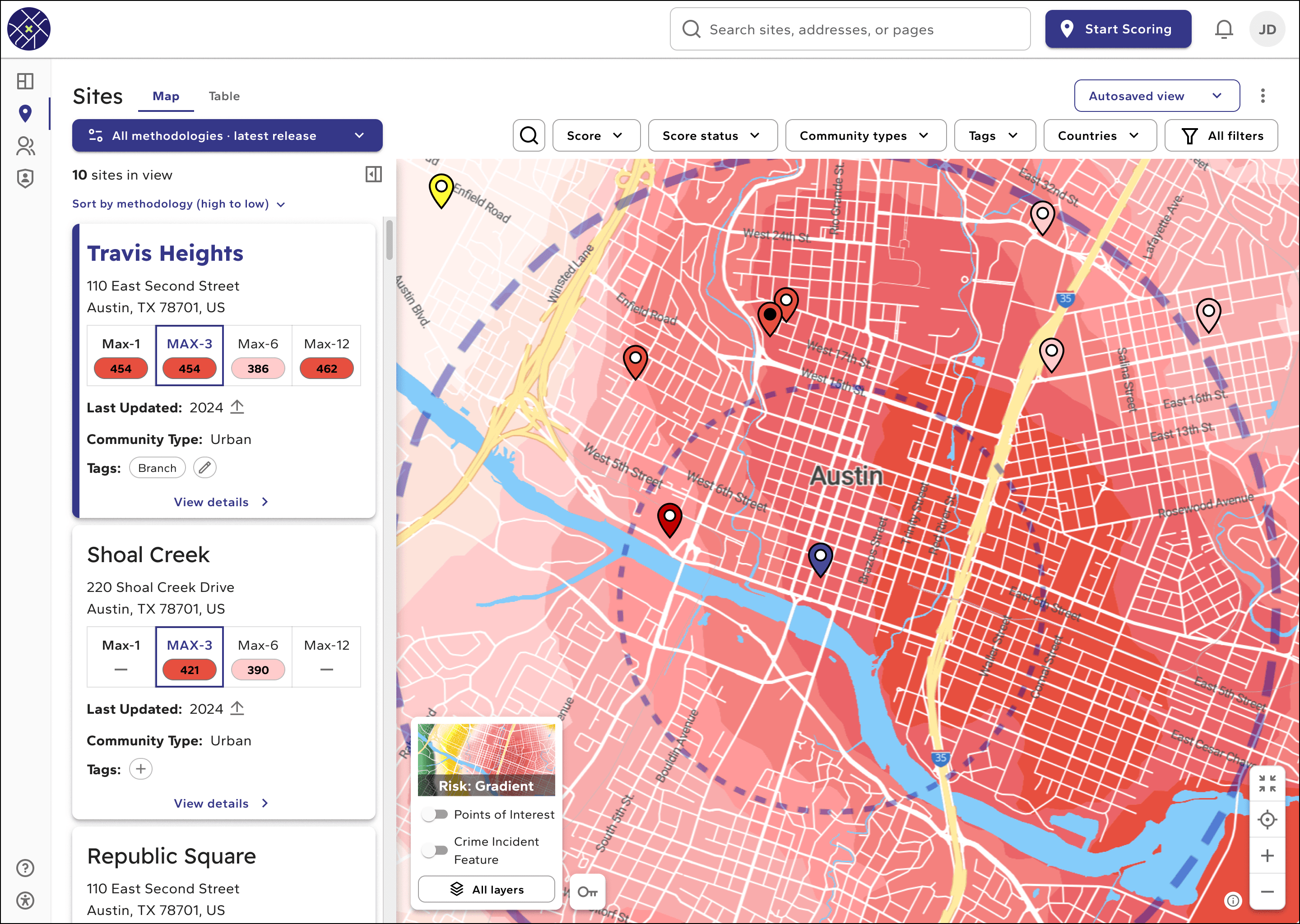Open the notifications bell
1300x924 pixels.
coord(1224,29)
